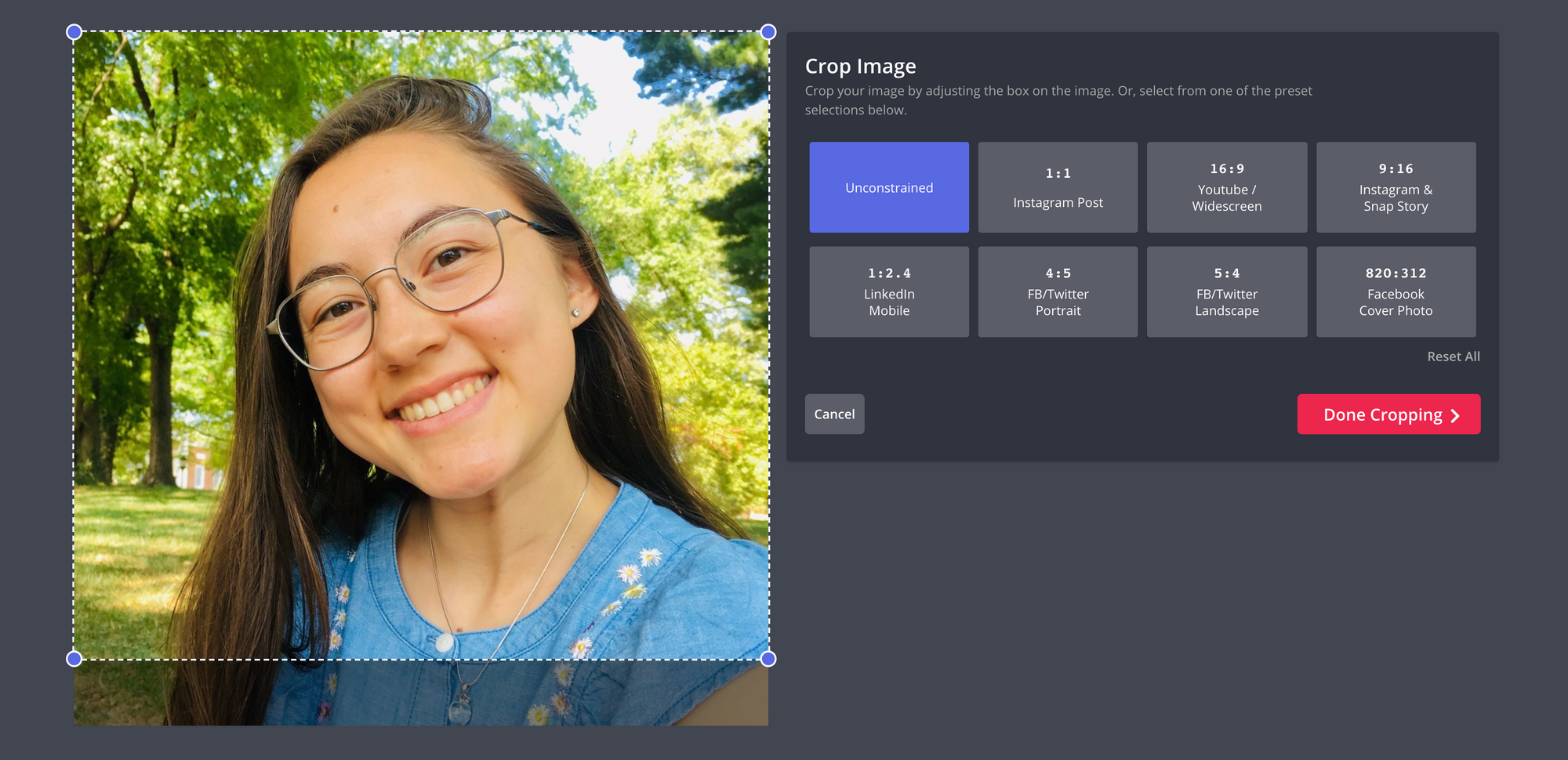The height and width of the screenshot is (760, 1568).
Task: Set crop to 820:312 Facebook Cover Photo
Action: [1396, 291]
